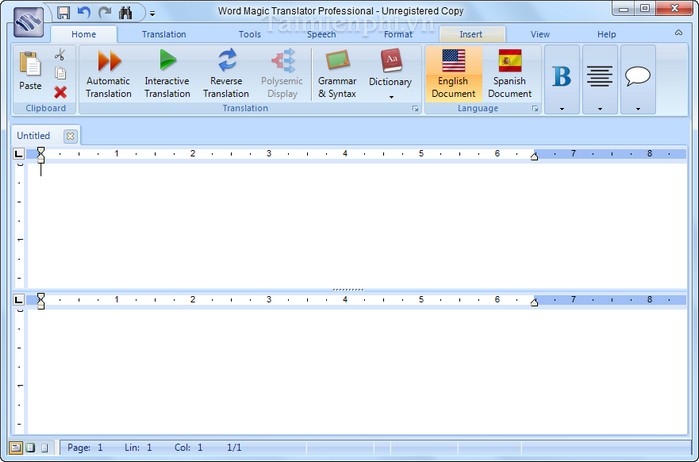Click the Page: 1 status indicator

coord(85,447)
